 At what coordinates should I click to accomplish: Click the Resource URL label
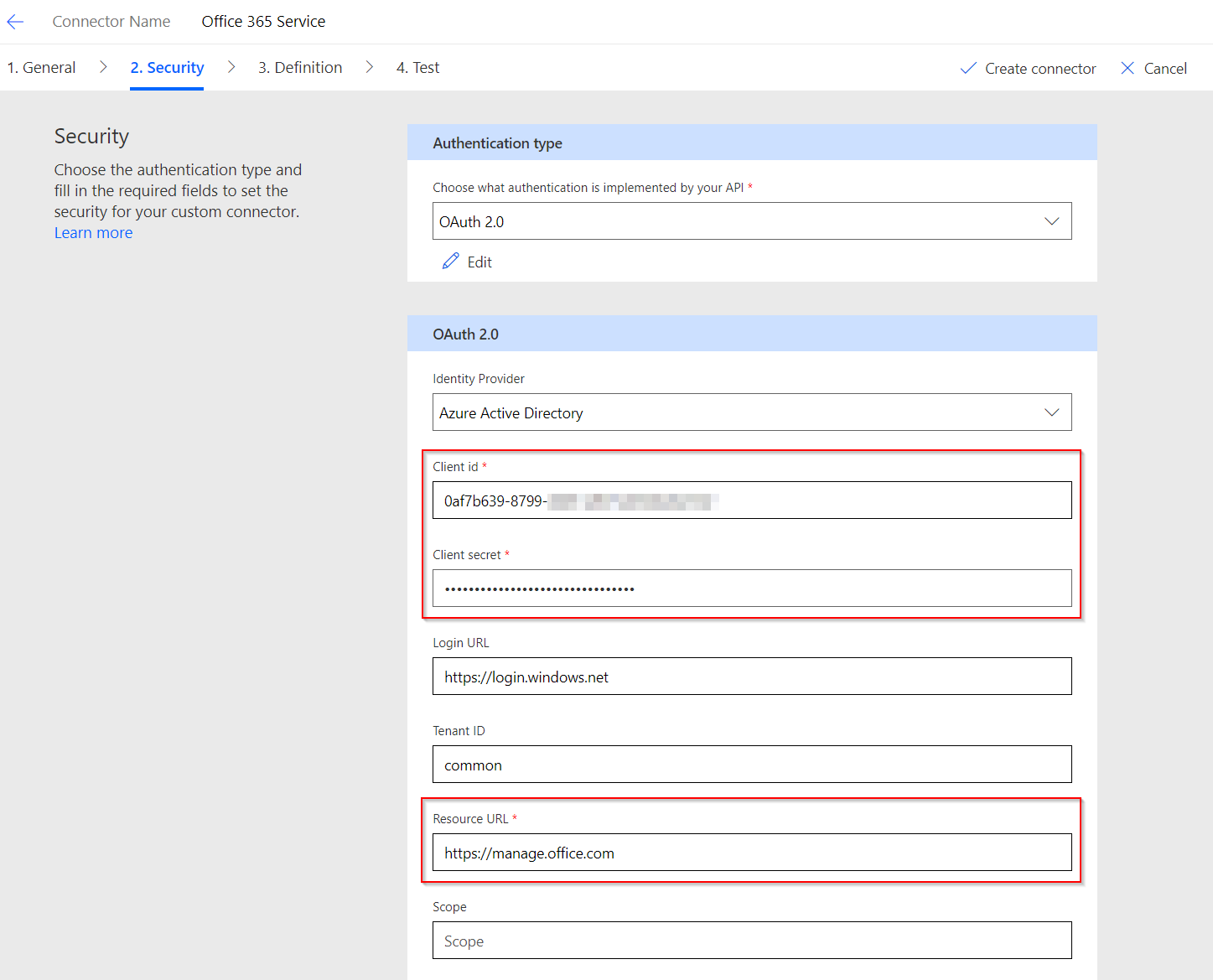(470, 819)
